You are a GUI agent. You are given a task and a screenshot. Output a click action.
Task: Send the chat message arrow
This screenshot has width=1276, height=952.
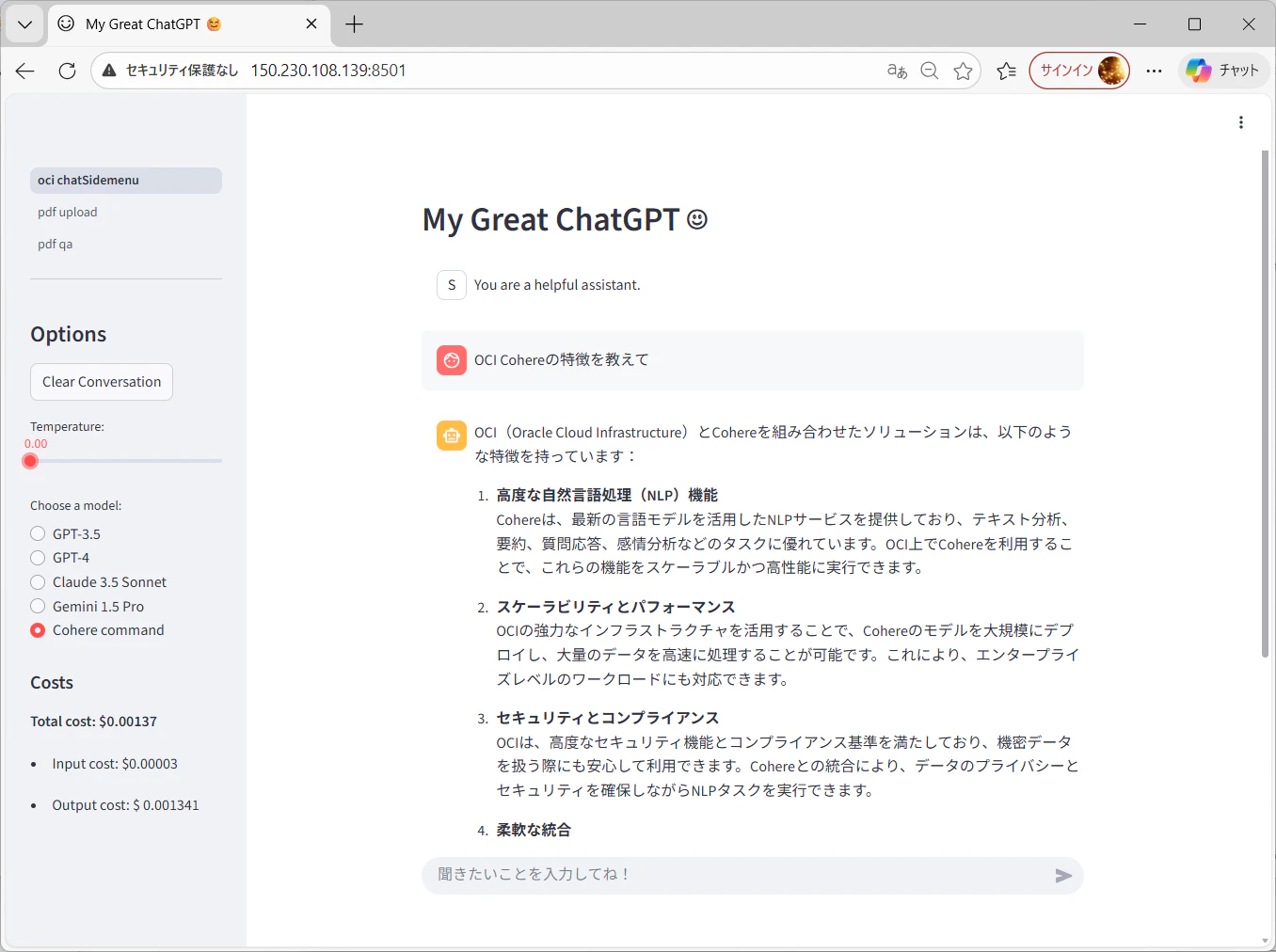click(1063, 876)
